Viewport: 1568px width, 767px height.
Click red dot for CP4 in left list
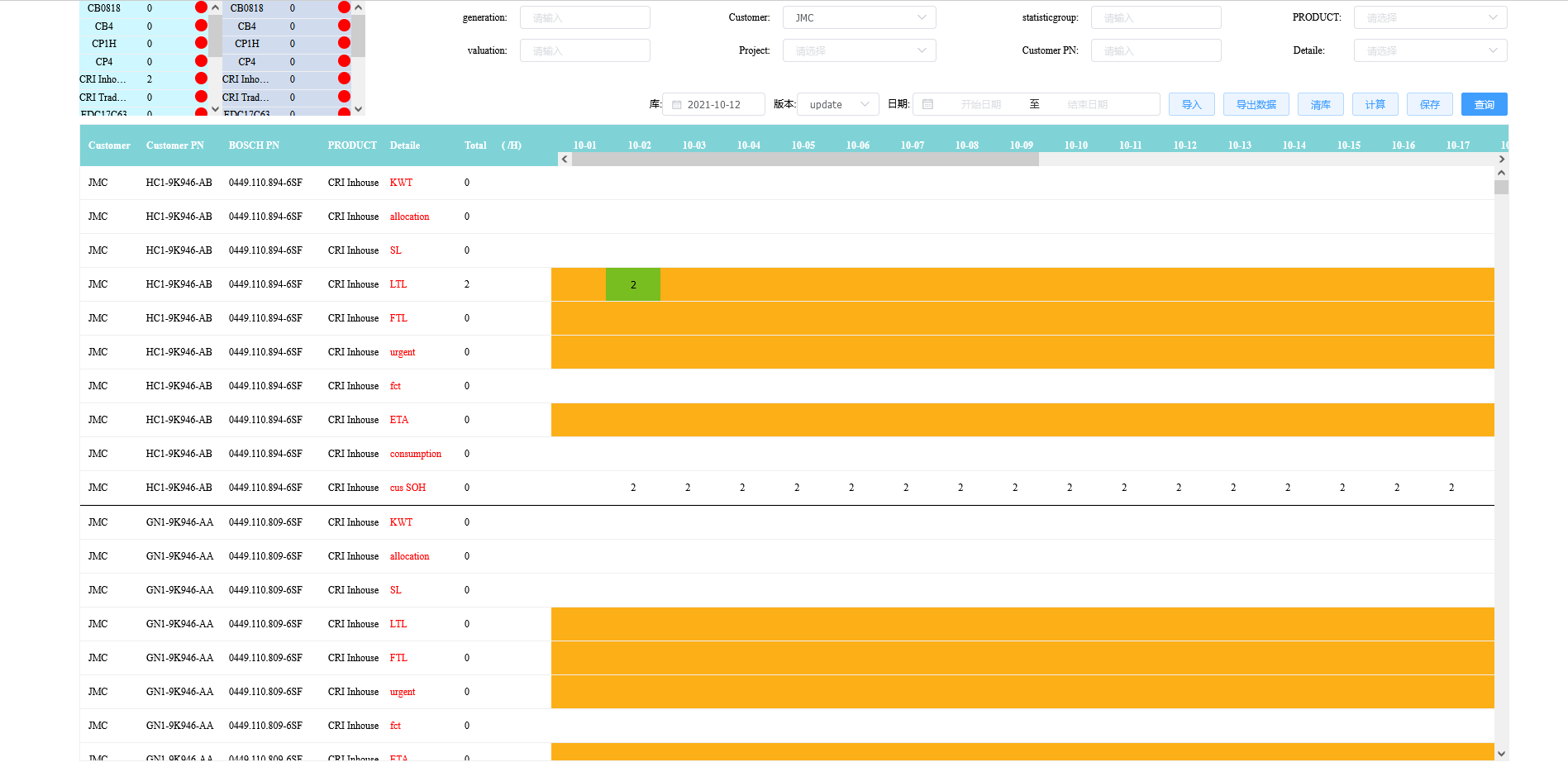click(x=201, y=61)
